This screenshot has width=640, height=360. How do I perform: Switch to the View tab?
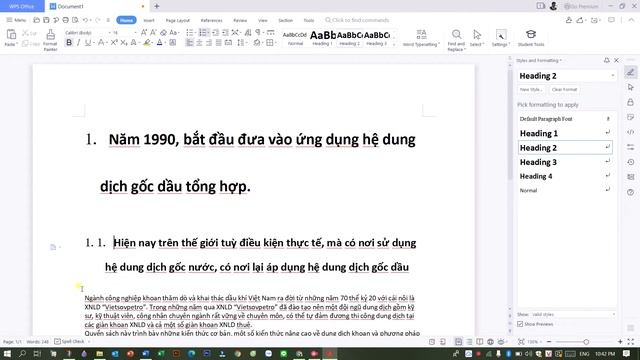[x=262, y=20]
